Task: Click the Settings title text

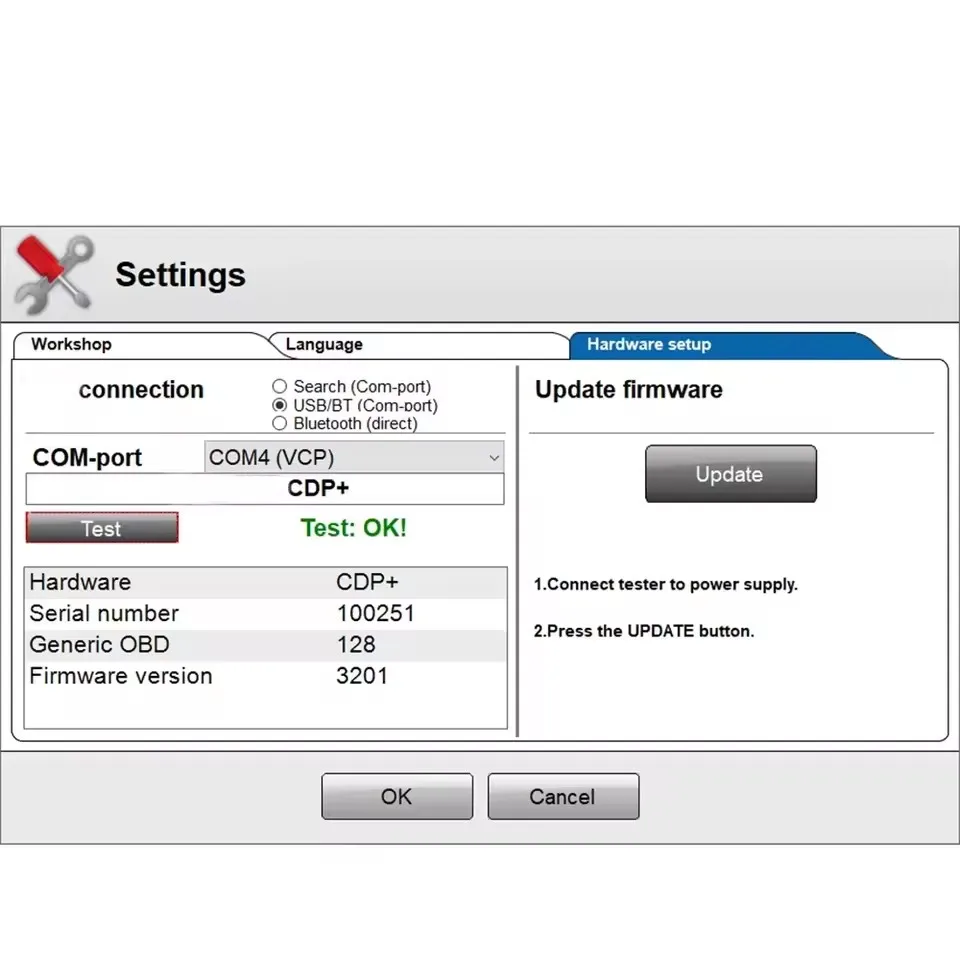Action: click(181, 275)
